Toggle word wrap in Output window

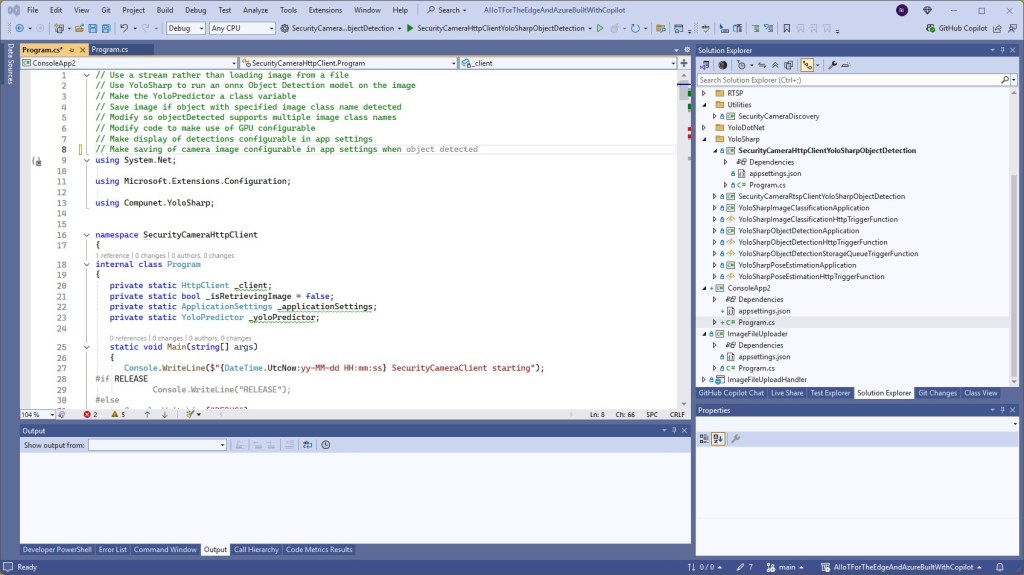(x=308, y=445)
